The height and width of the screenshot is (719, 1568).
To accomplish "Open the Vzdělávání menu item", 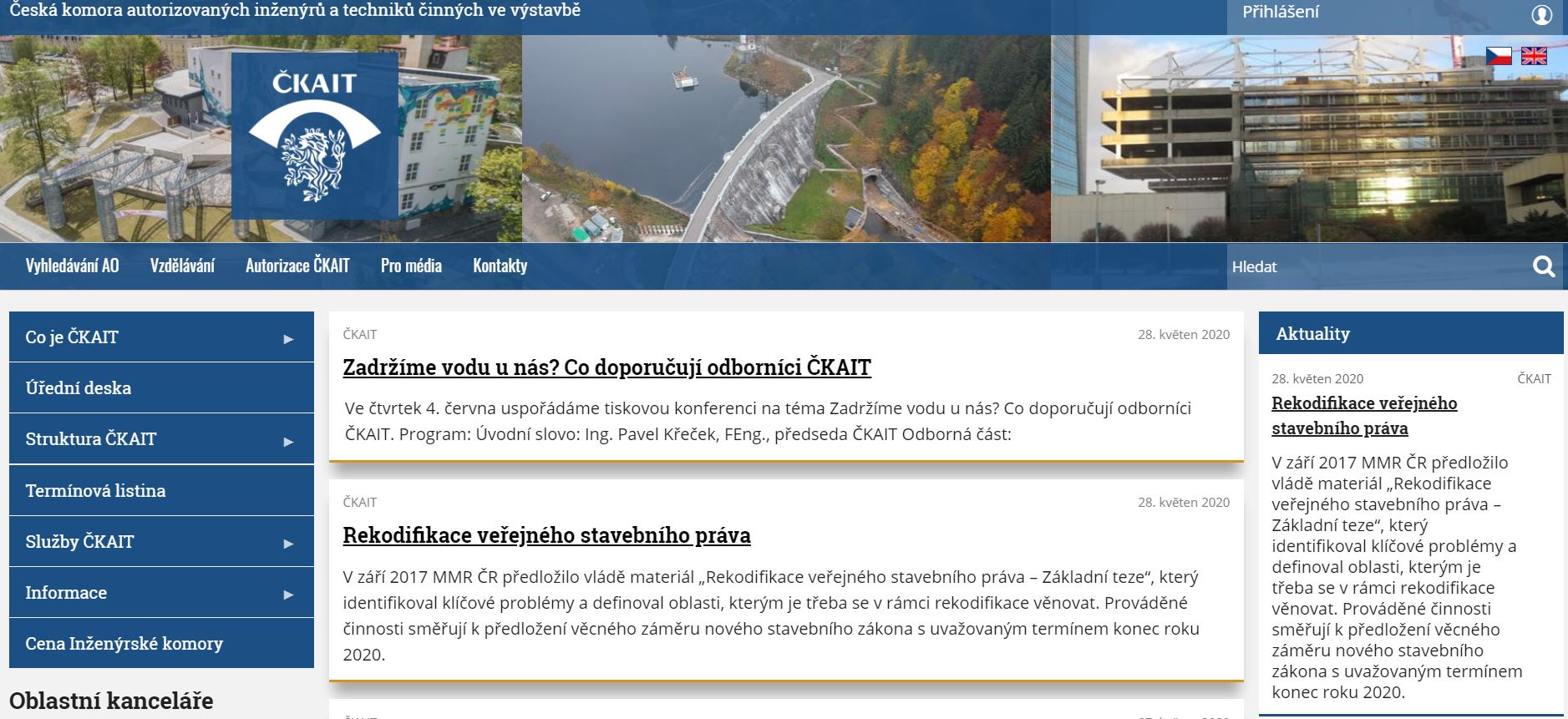I will coord(182,266).
